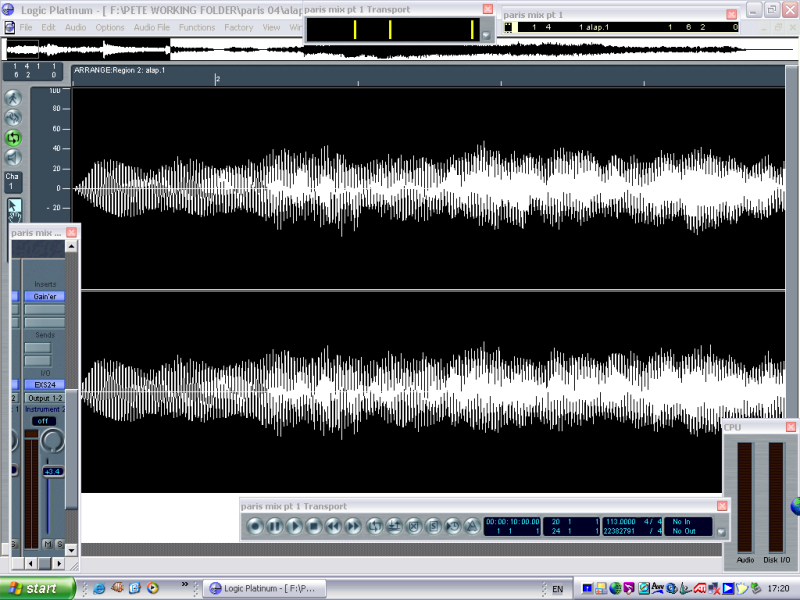Open the Audio File menu
This screenshot has width=800, height=600.
(x=151, y=27)
